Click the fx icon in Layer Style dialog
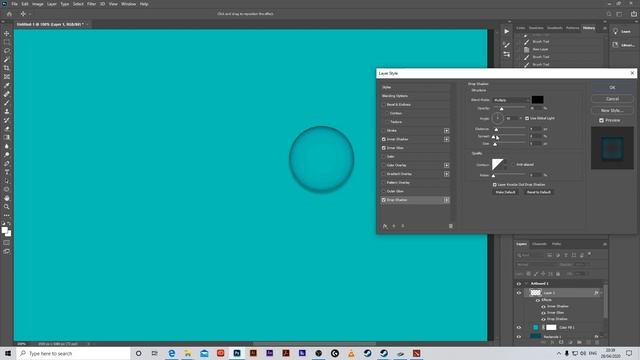 385,226
